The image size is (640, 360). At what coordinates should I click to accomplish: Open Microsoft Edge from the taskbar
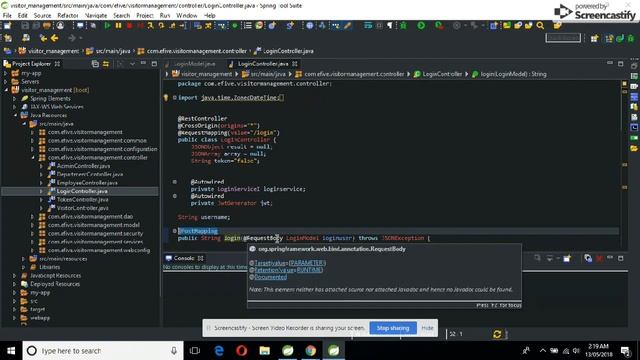(x=219, y=351)
